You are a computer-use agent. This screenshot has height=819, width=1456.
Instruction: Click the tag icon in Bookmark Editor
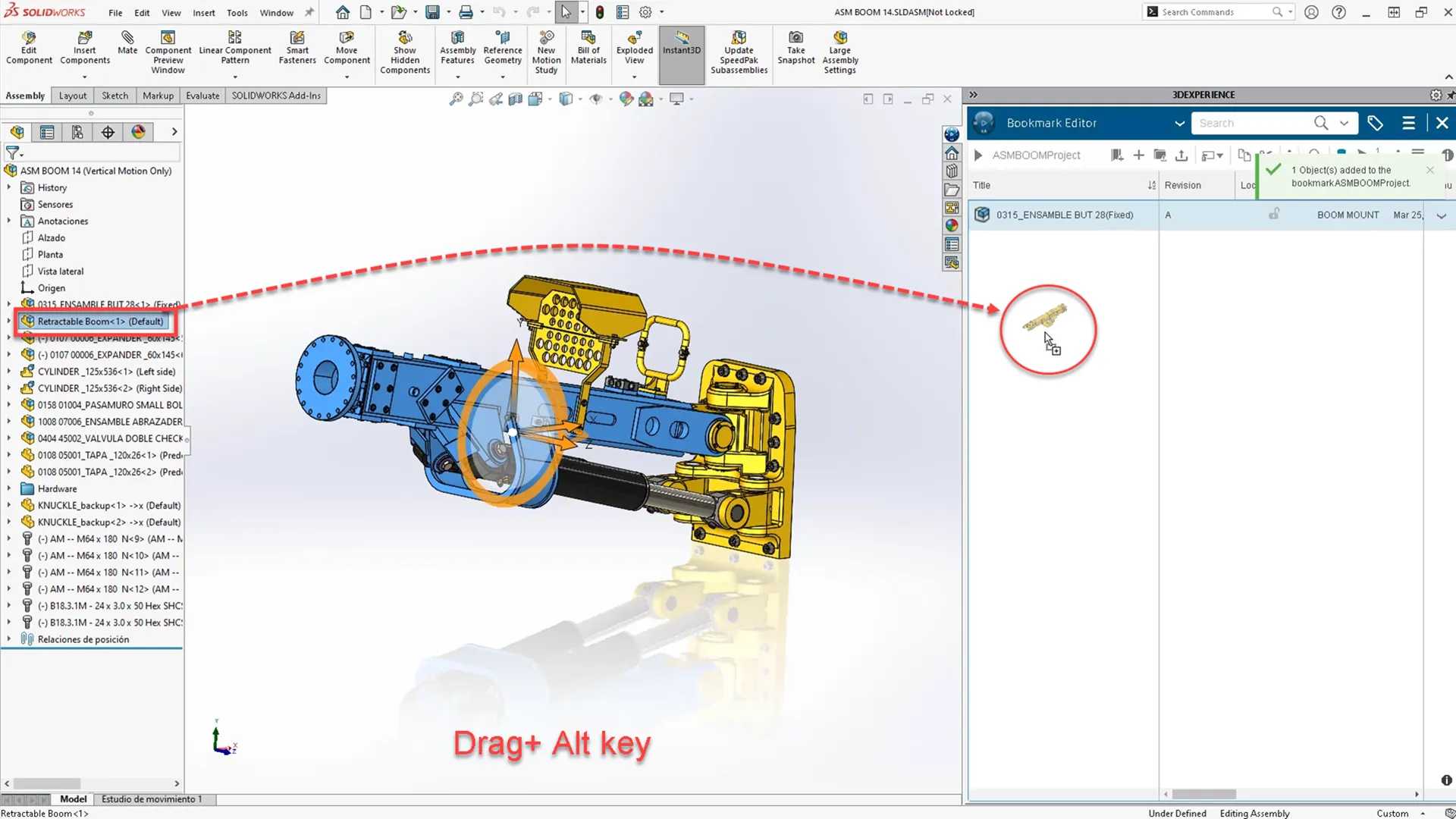[x=1375, y=123]
